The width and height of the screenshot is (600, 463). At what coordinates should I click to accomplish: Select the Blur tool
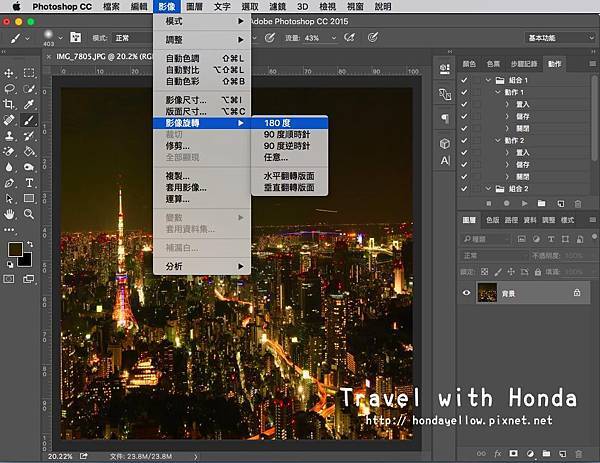[9, 167]
